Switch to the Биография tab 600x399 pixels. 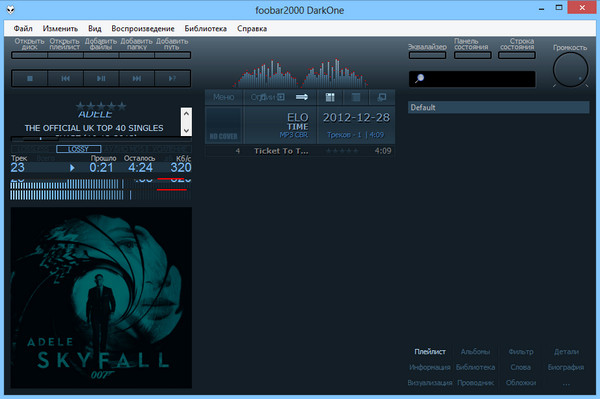click(x=566, y=367)
